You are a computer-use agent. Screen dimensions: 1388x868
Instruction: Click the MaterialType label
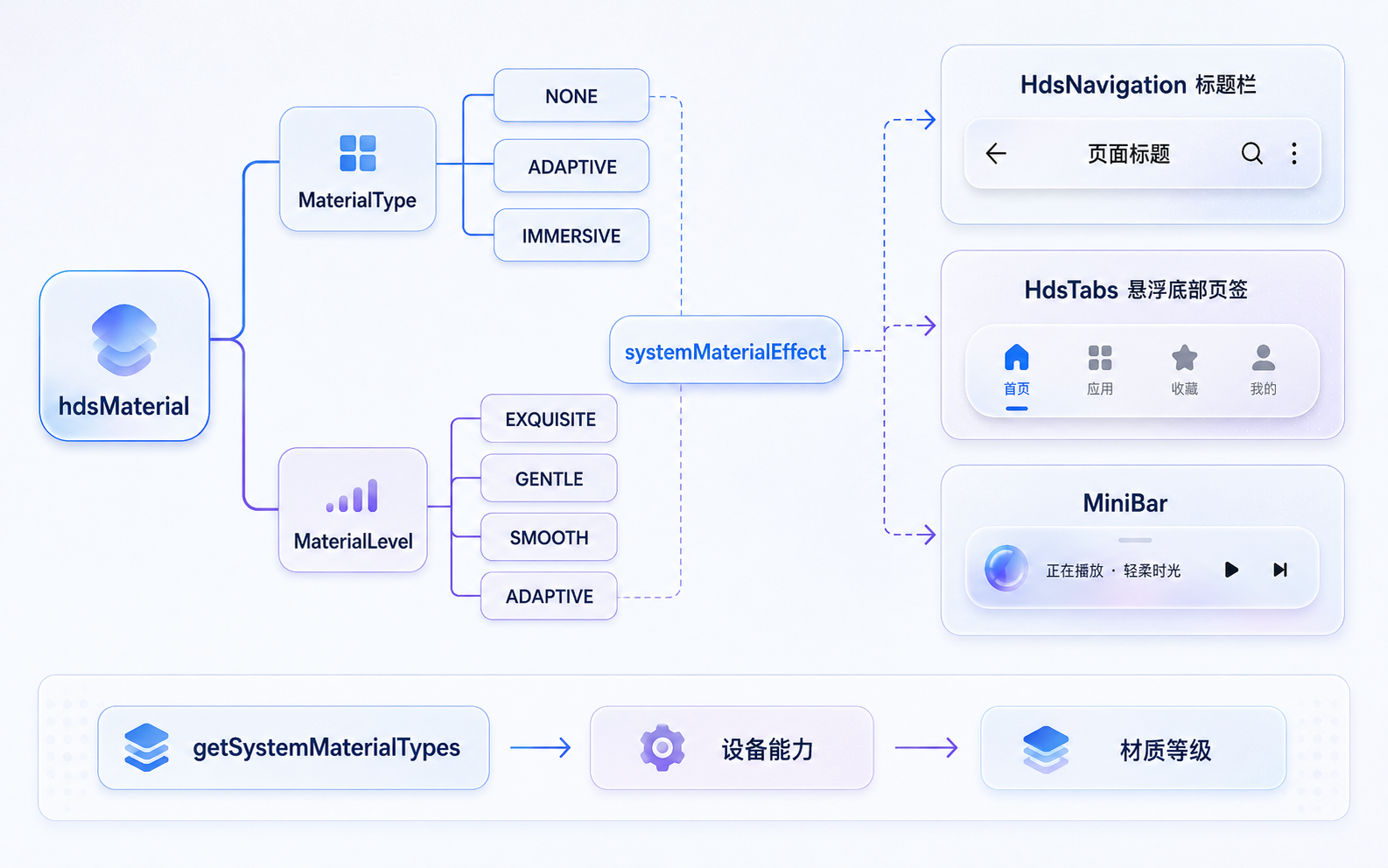357,200
